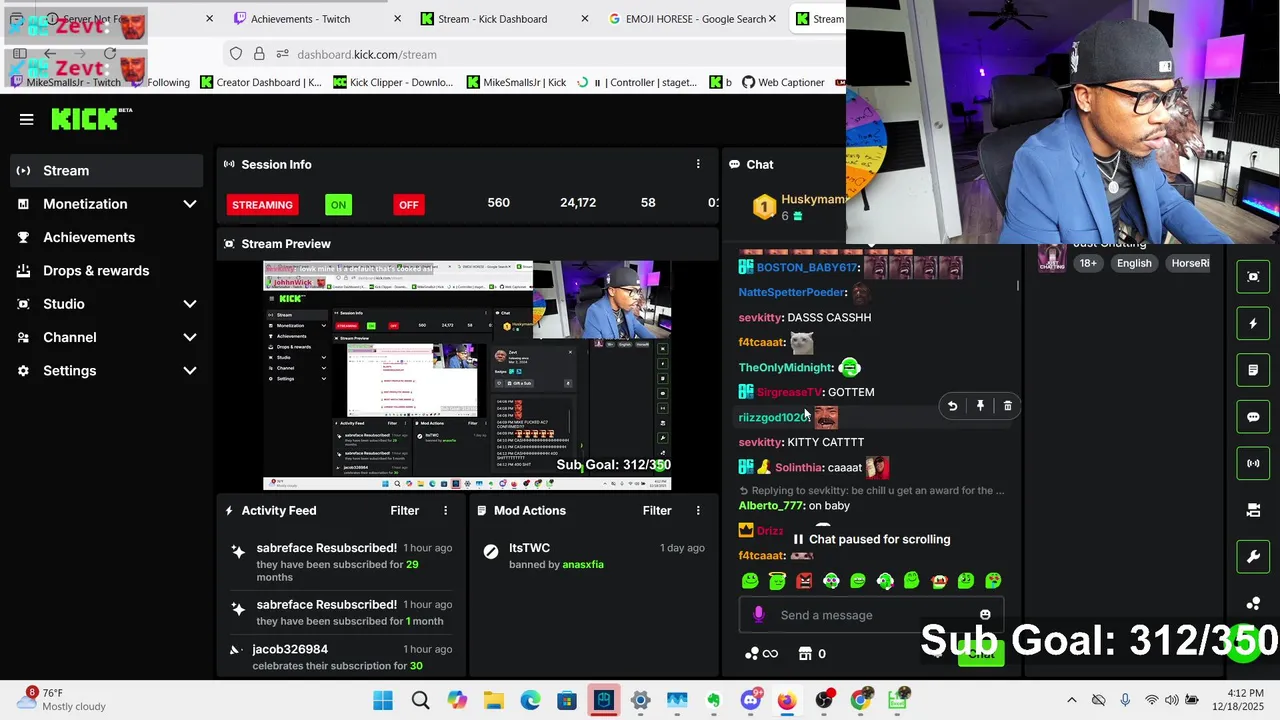Open the weather widget
This screenshot has width=1280, height=720.
[62, 700]
